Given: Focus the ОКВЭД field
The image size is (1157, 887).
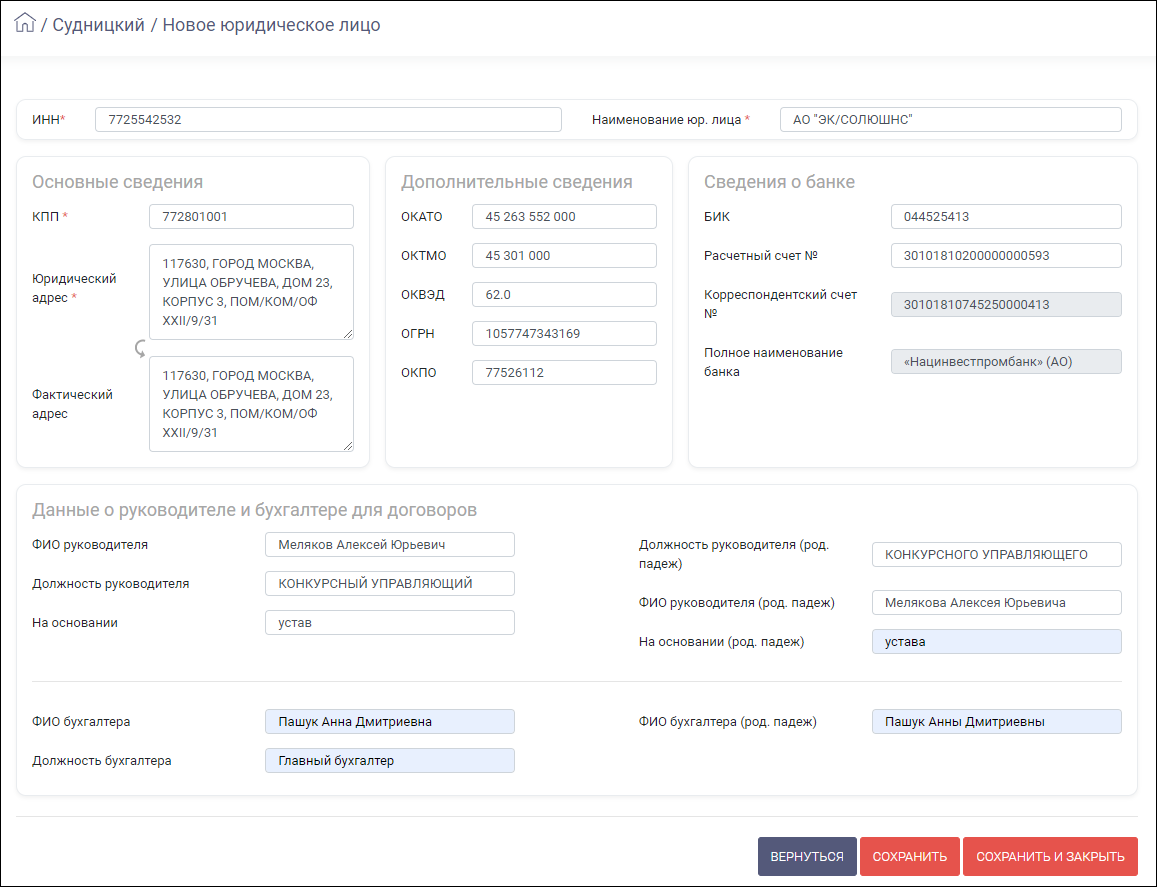Looking at the screenshot, I should (564, 294).
